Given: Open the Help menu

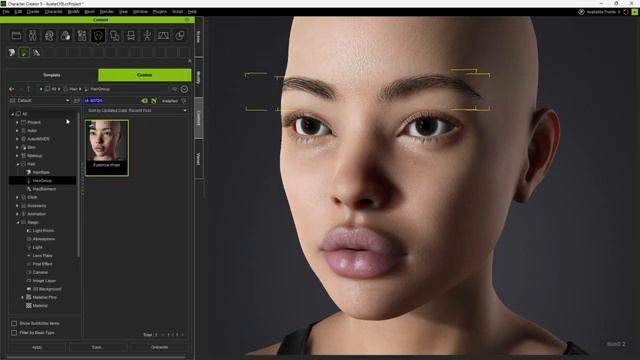Looking at the screenshot, I should (192, 12).
